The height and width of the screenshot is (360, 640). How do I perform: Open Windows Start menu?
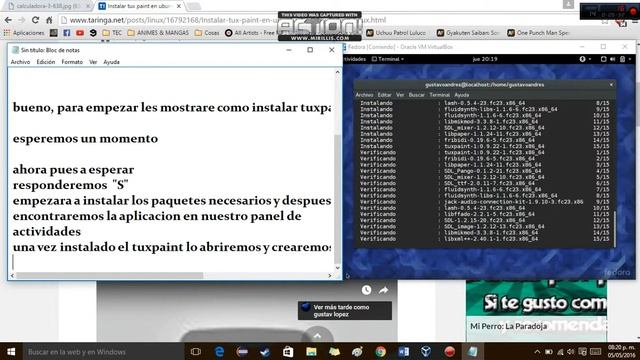(11, 351)
